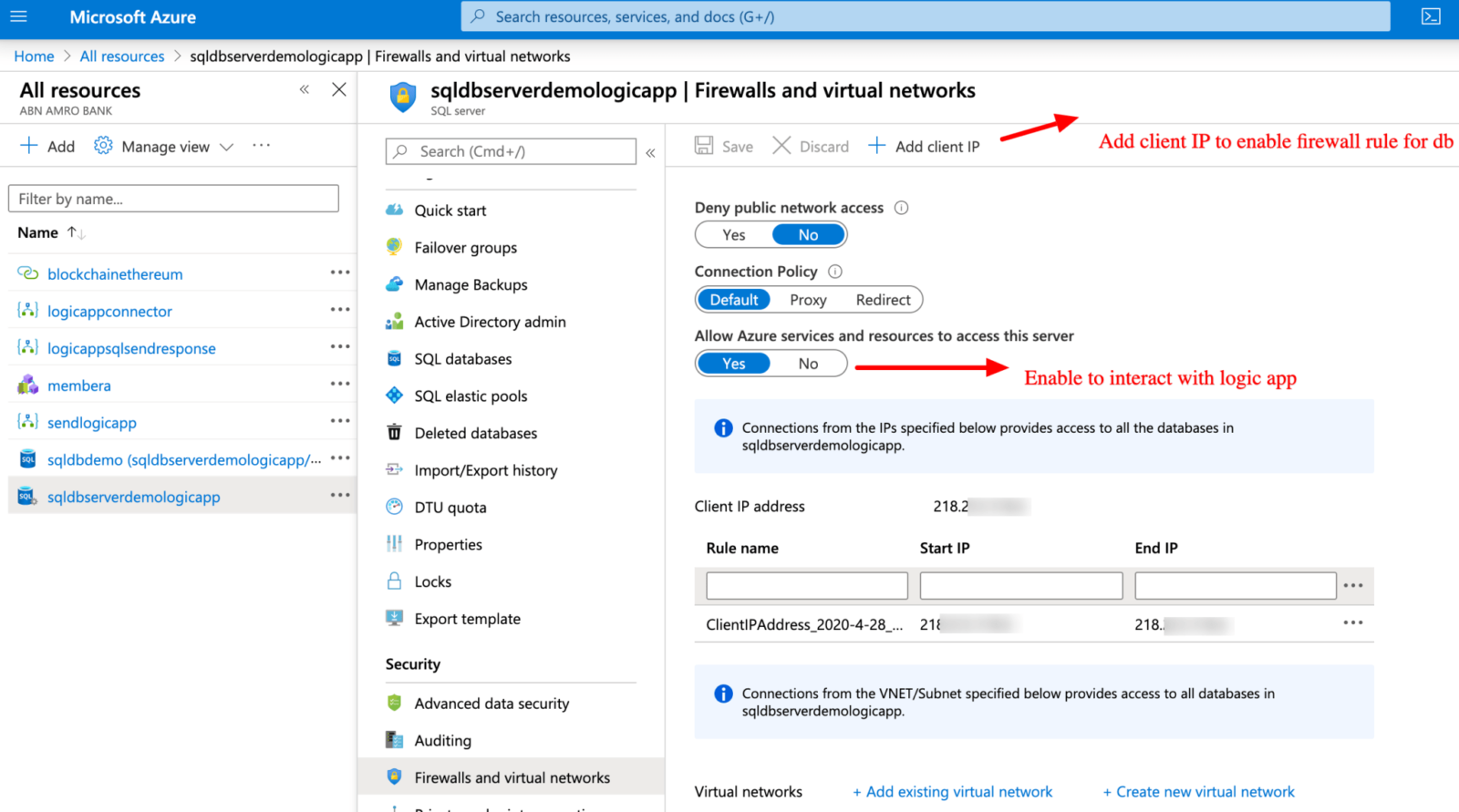
Task: Set Allow Azure services access to No
Action: tap(808, 364)
